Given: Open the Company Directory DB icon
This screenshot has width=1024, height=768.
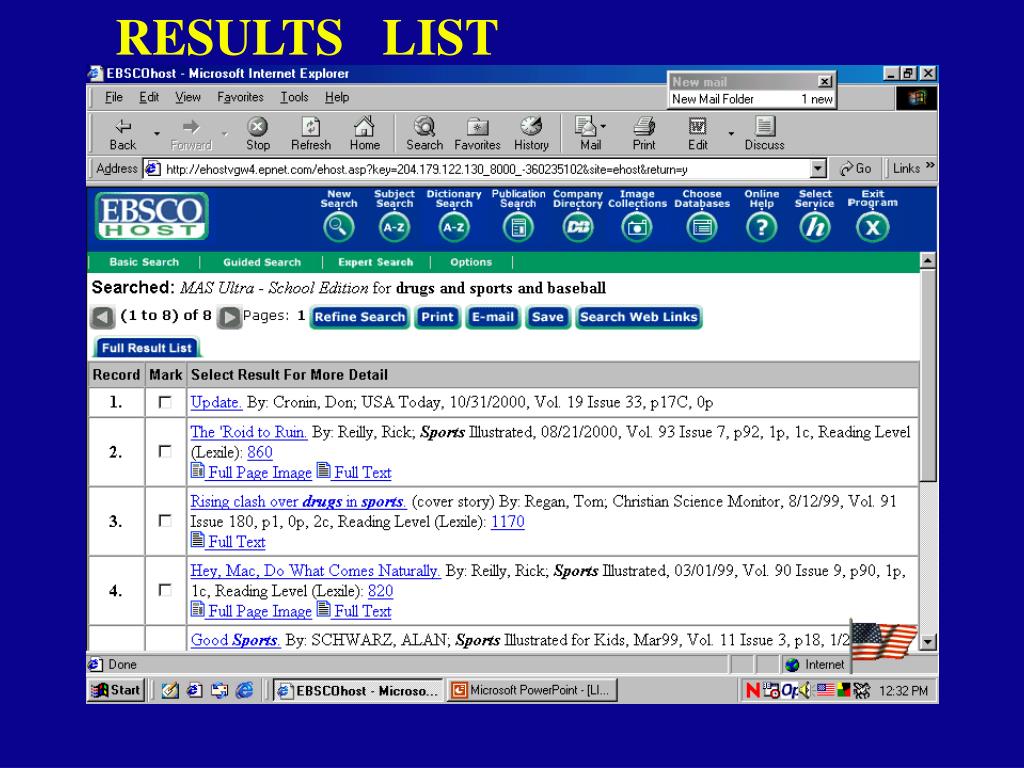Looking at the screenshot, I should point(578,227).
